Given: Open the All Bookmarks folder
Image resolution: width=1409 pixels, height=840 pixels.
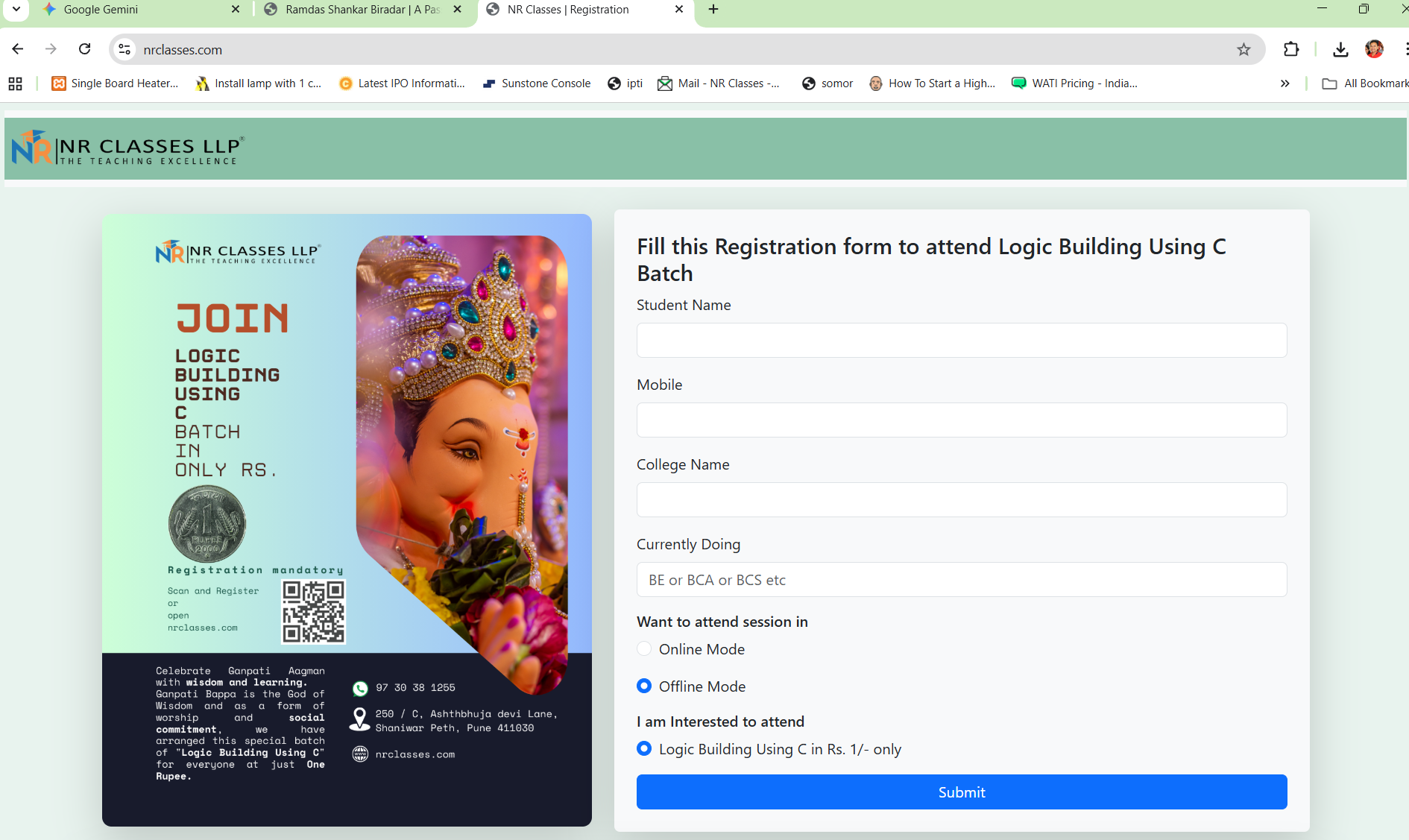Looking at the screenshot, I should click(1366, 83).
